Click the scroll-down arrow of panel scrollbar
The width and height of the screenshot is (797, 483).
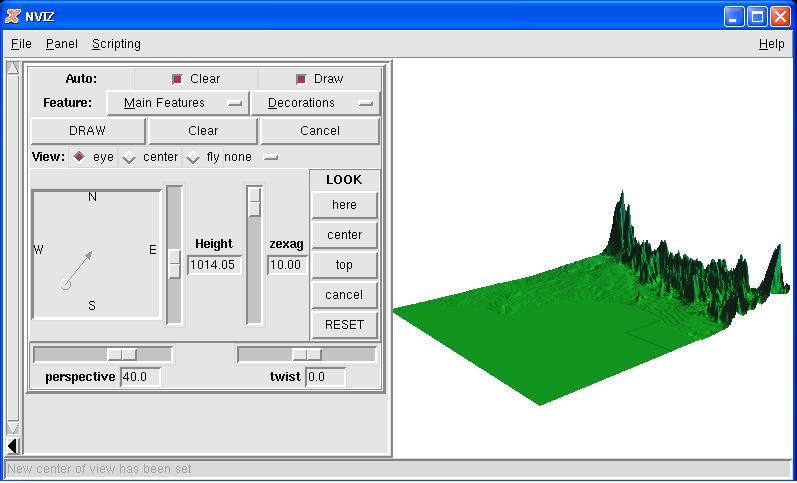pos(13,428)
